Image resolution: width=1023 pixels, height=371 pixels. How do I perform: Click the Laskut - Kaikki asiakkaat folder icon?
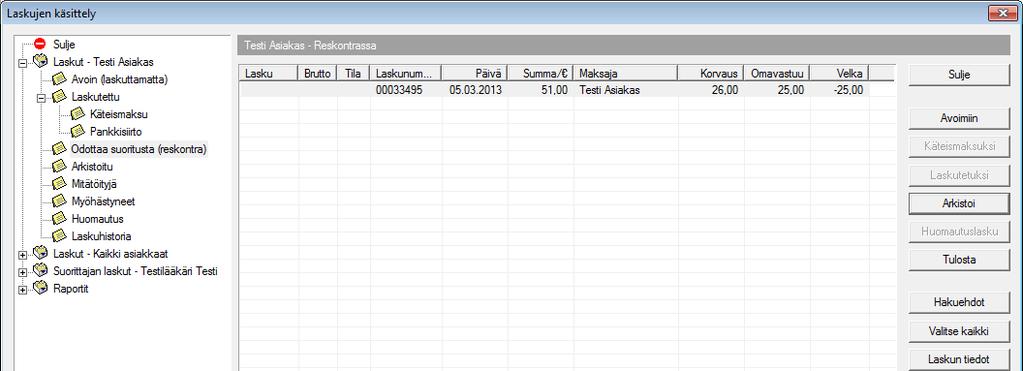[40, 254]
